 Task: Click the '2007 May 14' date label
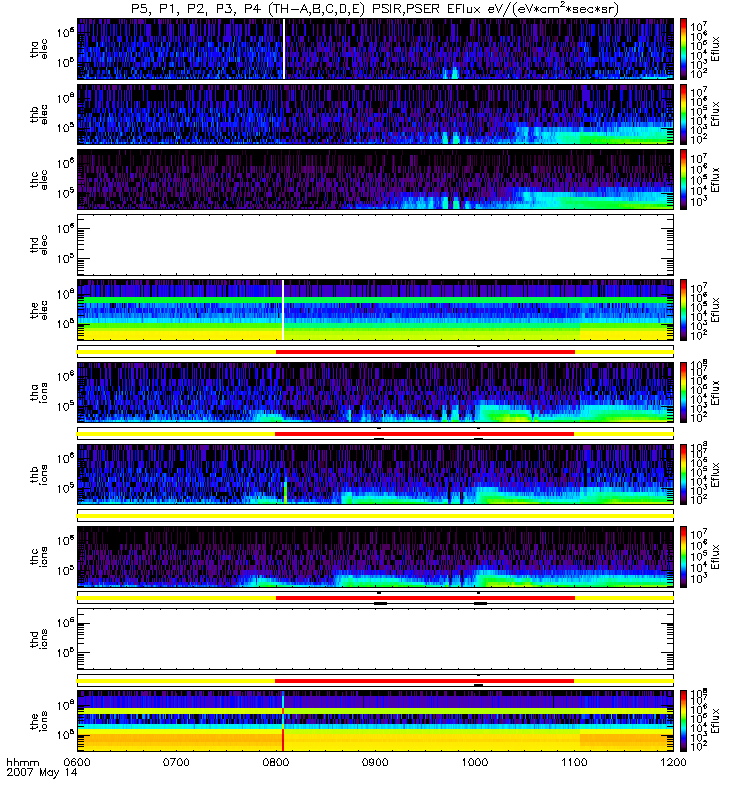pos(42,772)
